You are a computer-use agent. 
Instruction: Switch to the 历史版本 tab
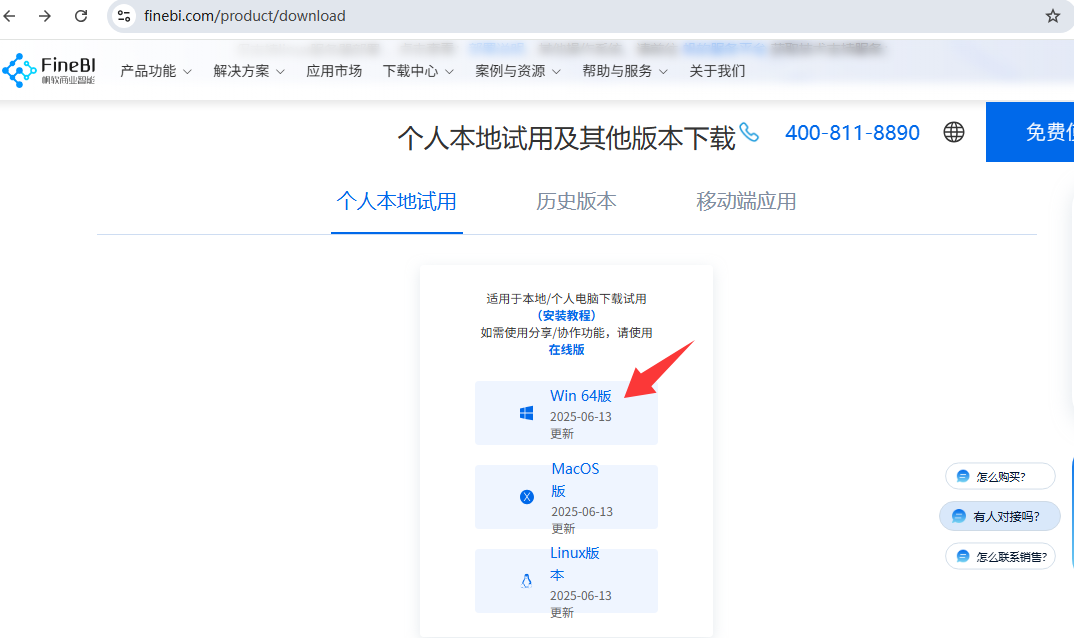(576, 201)
